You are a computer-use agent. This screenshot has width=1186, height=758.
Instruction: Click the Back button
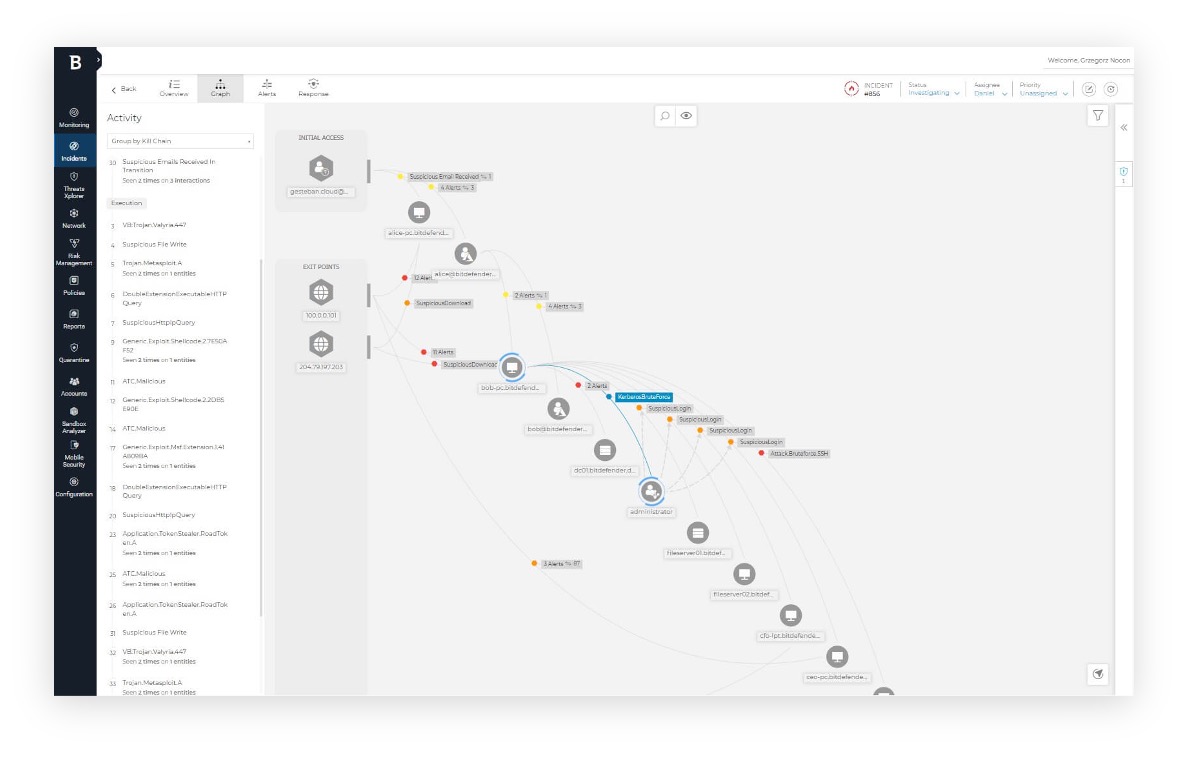point(123,89)
